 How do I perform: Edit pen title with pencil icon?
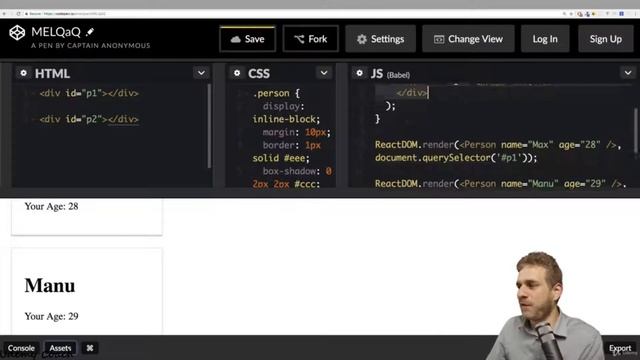tap(90, 32)
